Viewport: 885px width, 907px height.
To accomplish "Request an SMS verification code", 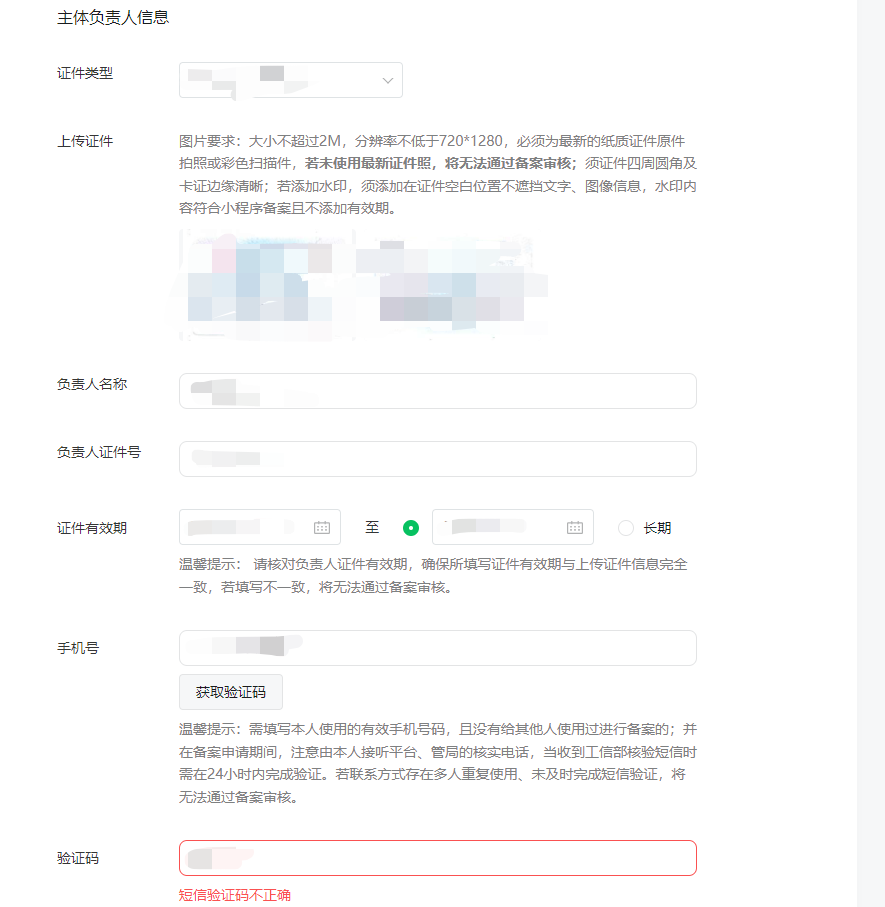I will (231, 691).
